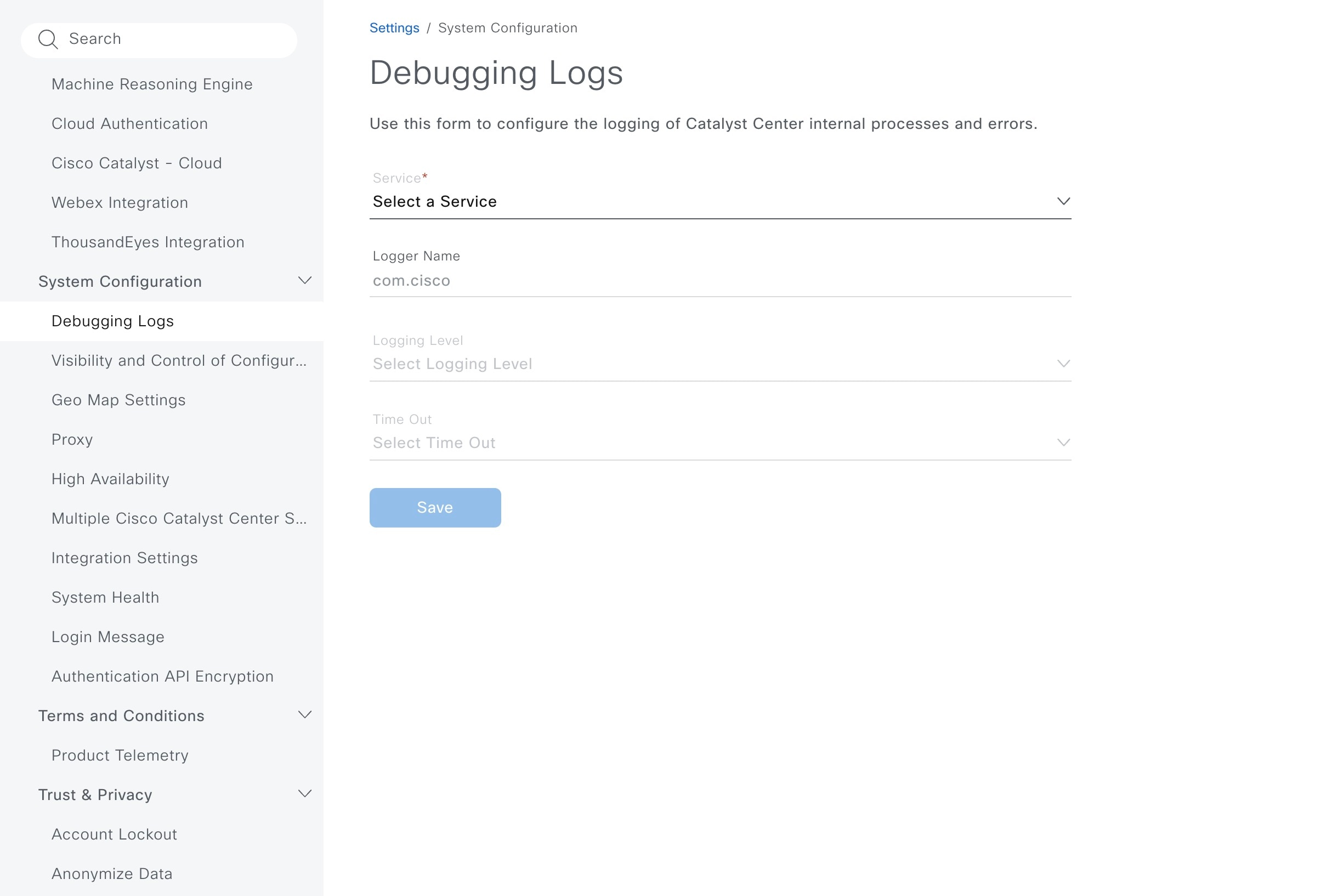Open Webex Integration settings
This screenshot has height=896, width=1326.
(x=120, y=202)
